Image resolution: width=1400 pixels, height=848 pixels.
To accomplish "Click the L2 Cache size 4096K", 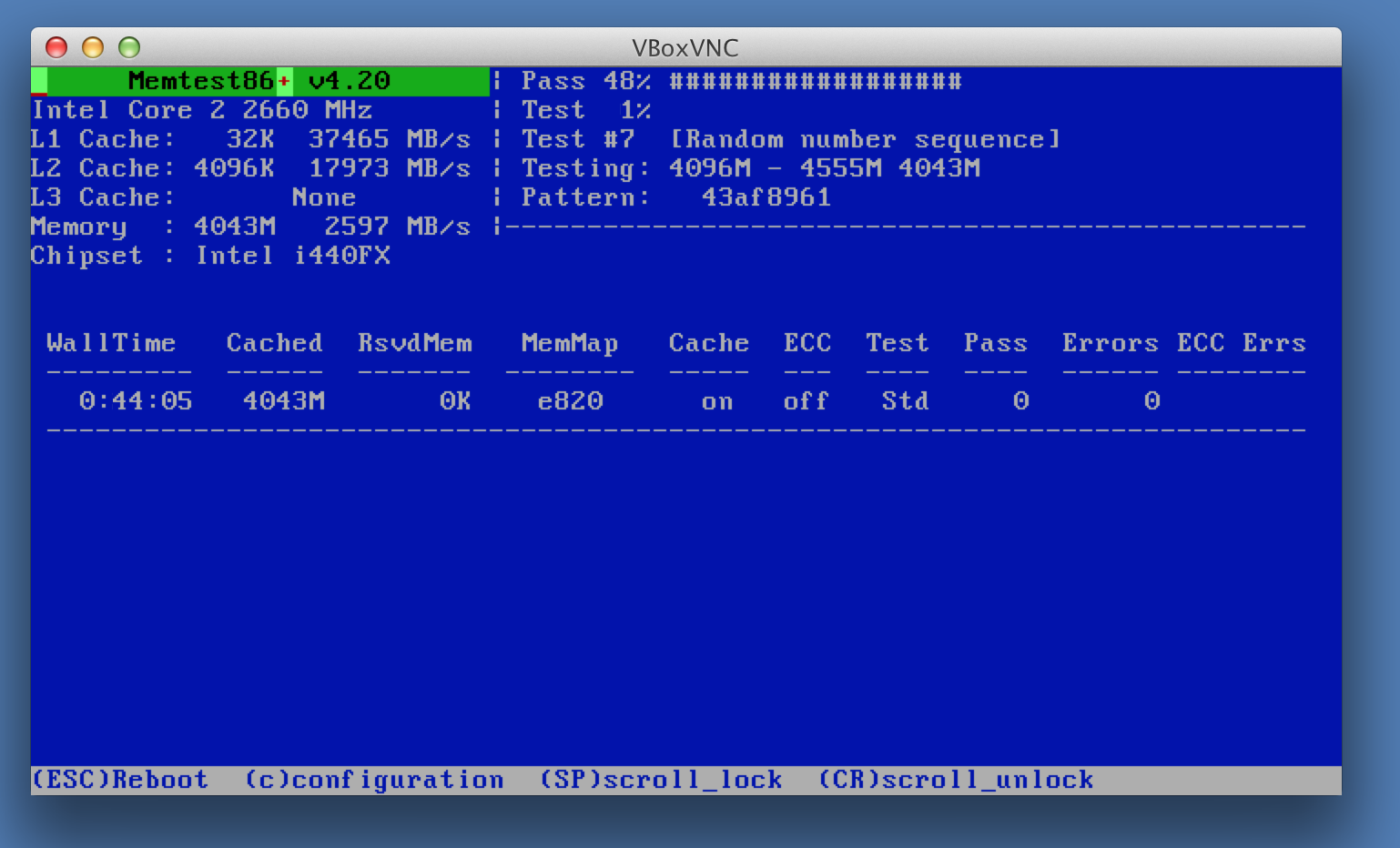I will pyautogui.click(x=234, y=168).
